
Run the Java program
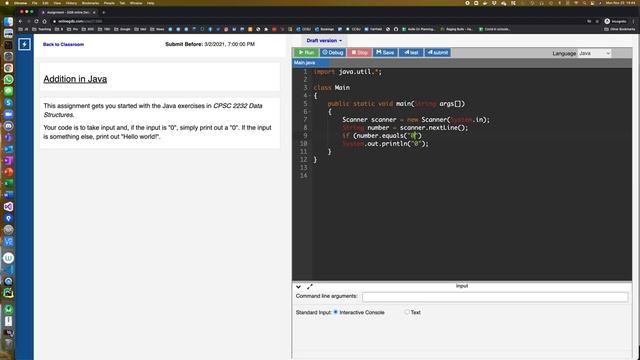306,53
